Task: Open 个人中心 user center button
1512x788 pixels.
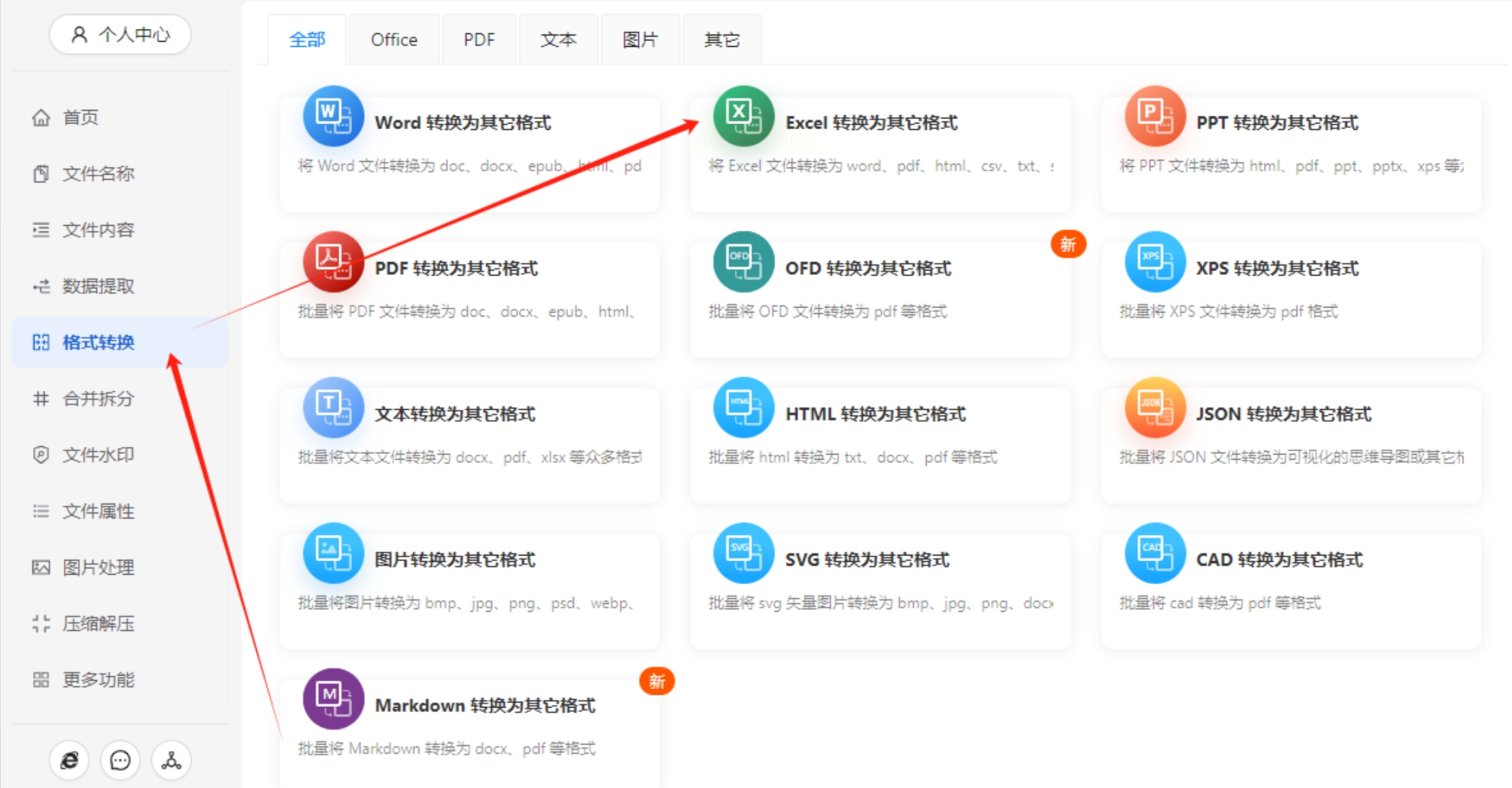Action: (x=120, y=34)
